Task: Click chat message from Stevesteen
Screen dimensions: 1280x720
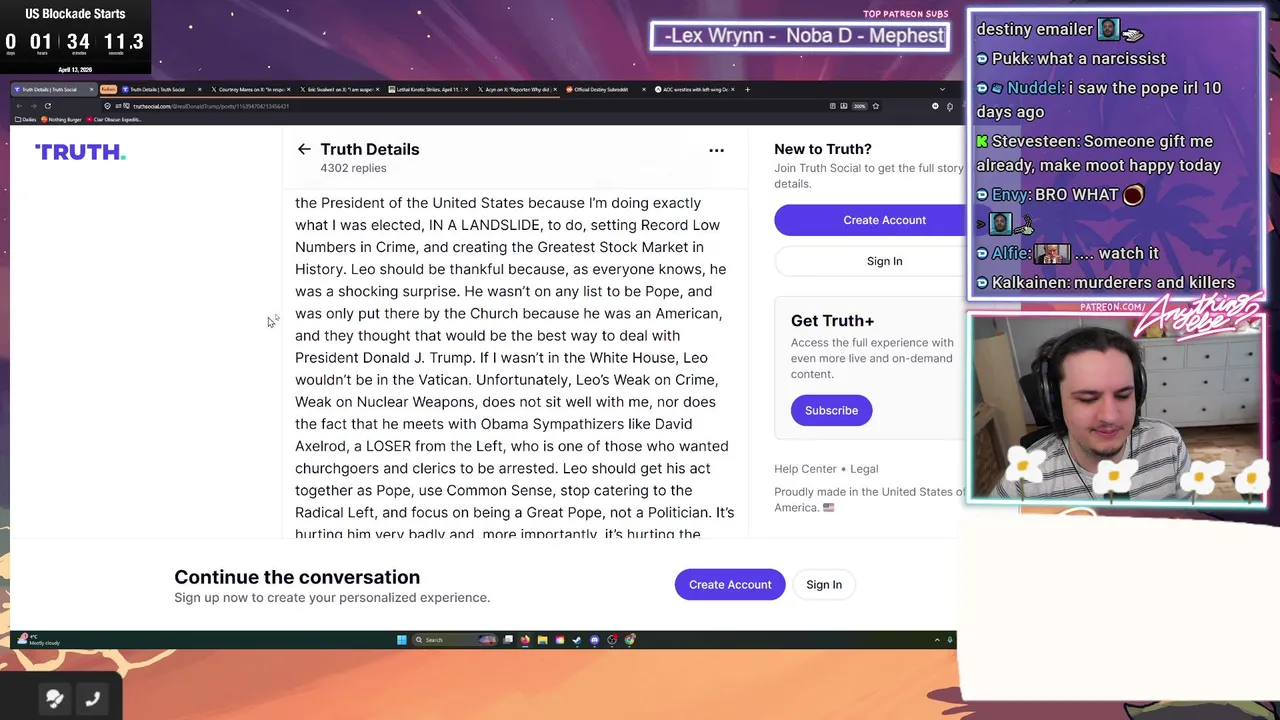Action: [x=1098, y=153]
